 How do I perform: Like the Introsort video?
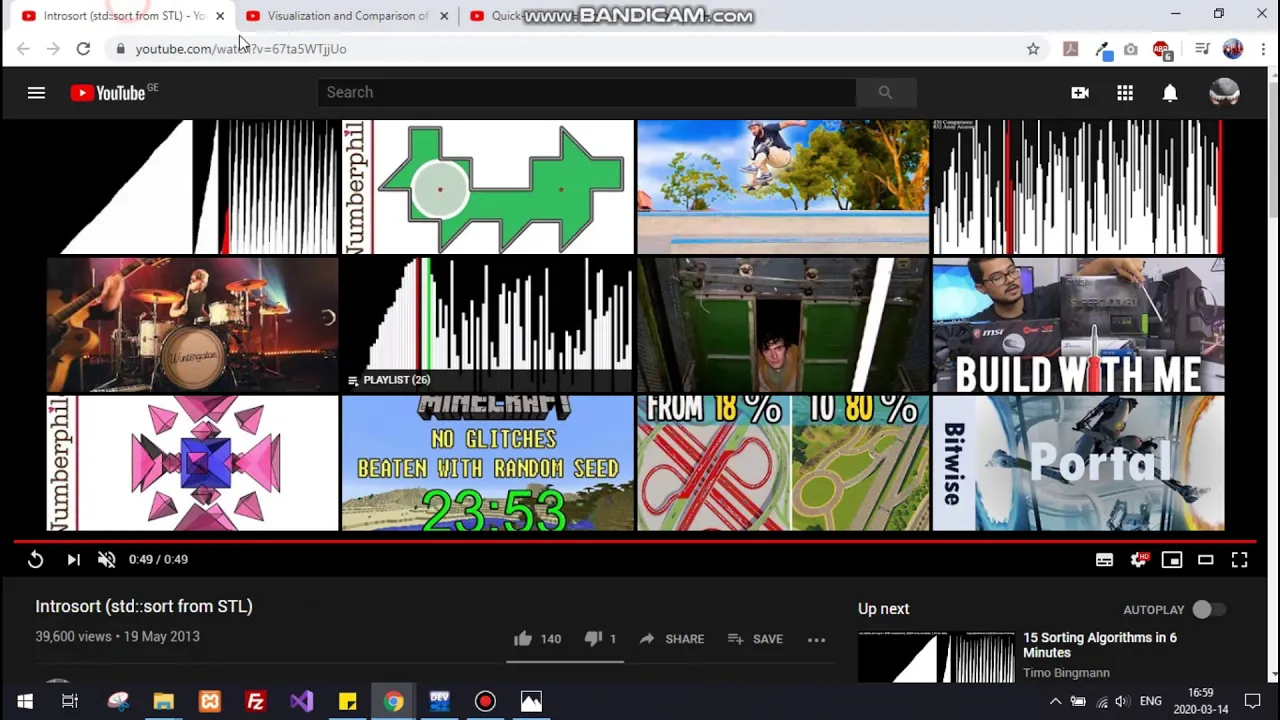537,639
